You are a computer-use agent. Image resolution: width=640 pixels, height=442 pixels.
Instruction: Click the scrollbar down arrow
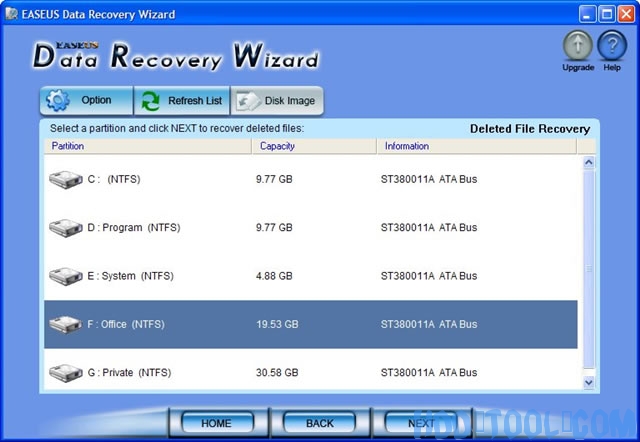[589, 382]
